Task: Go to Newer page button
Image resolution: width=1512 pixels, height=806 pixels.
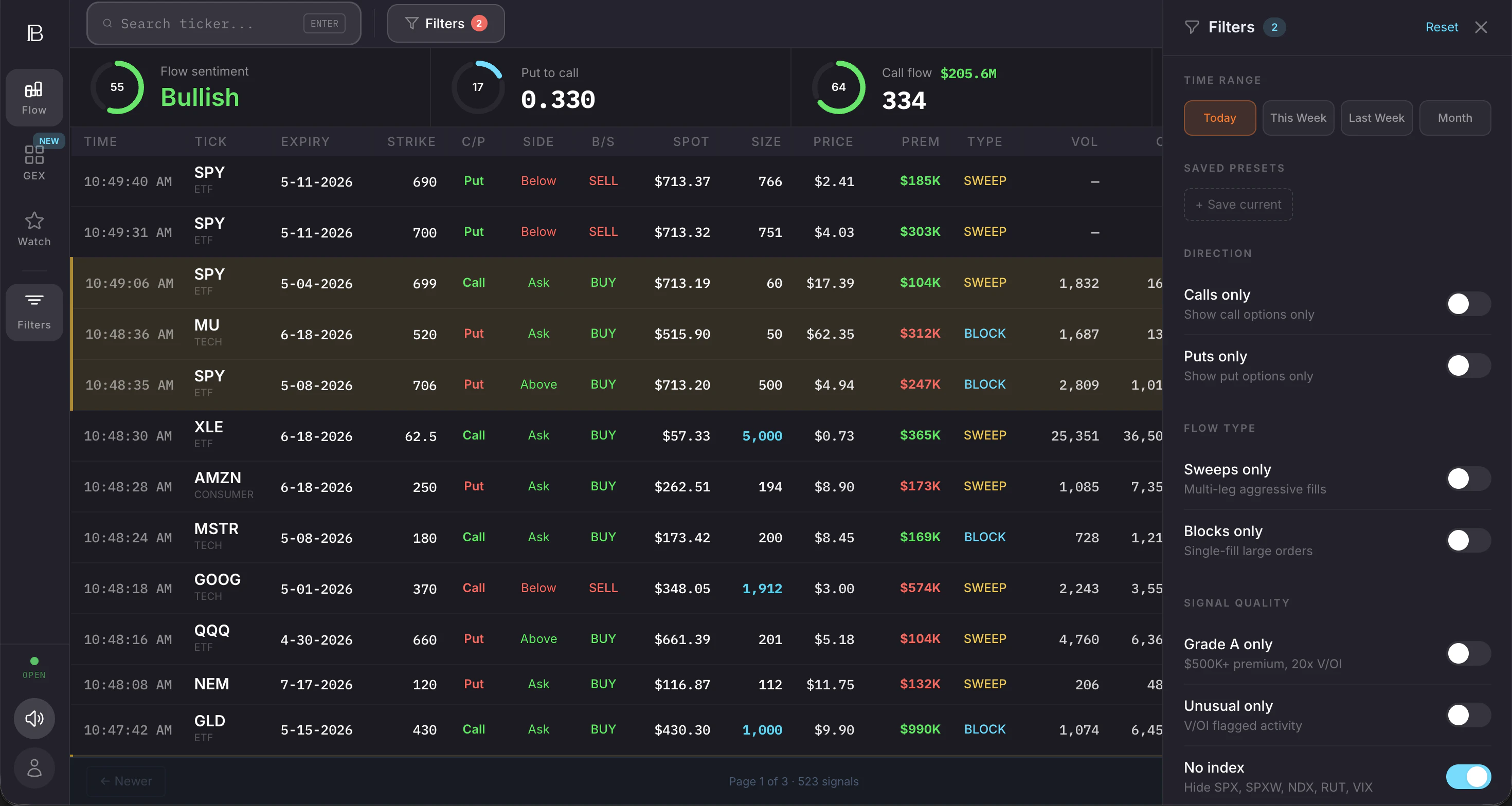Action: [126, 781]
